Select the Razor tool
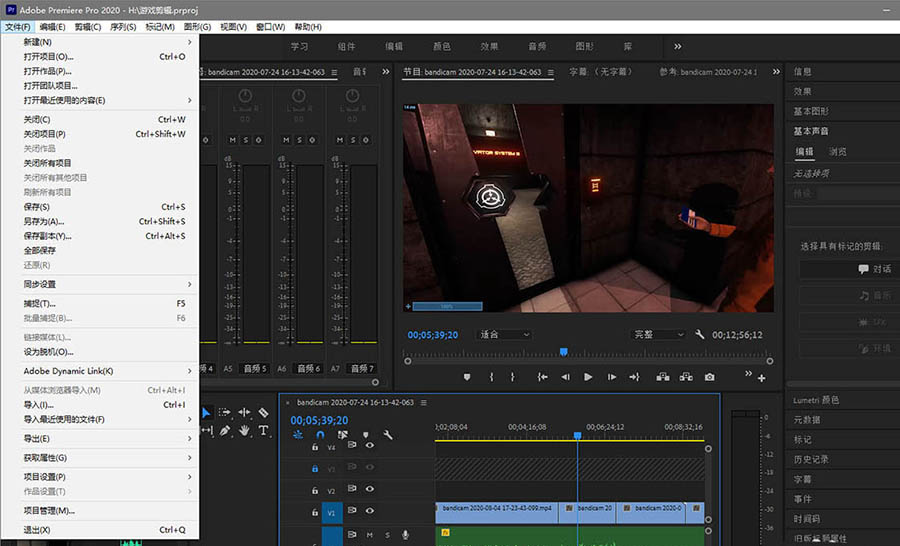The image size is (900, 546). [264, 412]
